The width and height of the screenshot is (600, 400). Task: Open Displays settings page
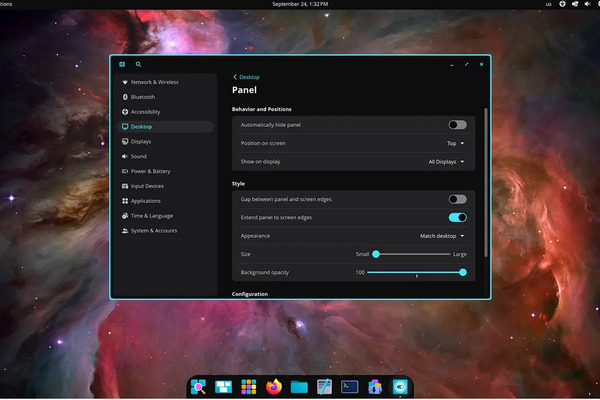point(165,142)
